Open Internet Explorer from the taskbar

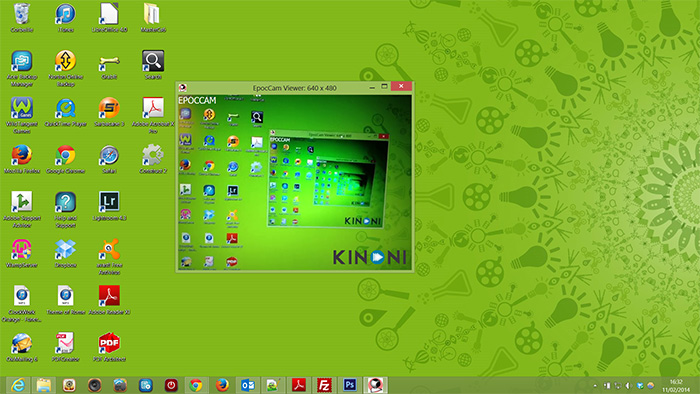pyautogui.click(x=18, y=385)
